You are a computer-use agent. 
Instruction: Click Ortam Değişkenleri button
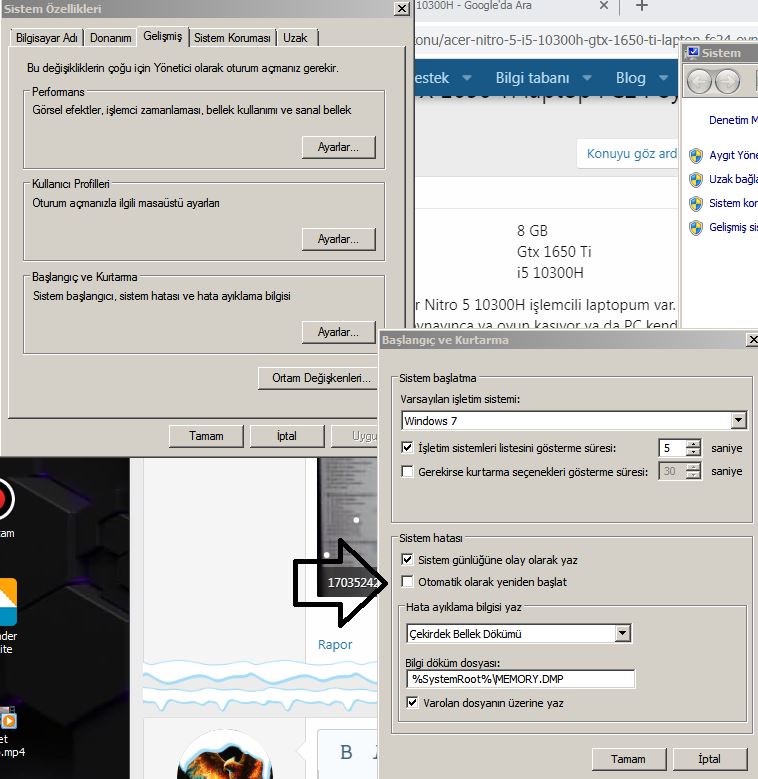pos(318,378)
